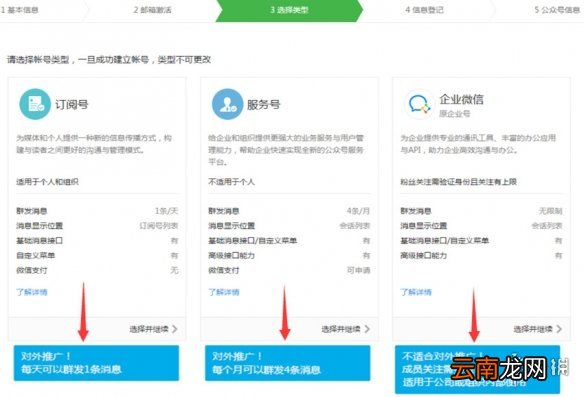Click 高级接口能力 label in 企业微信 card
Screen dimensions: 584x397
click(423, 255)
